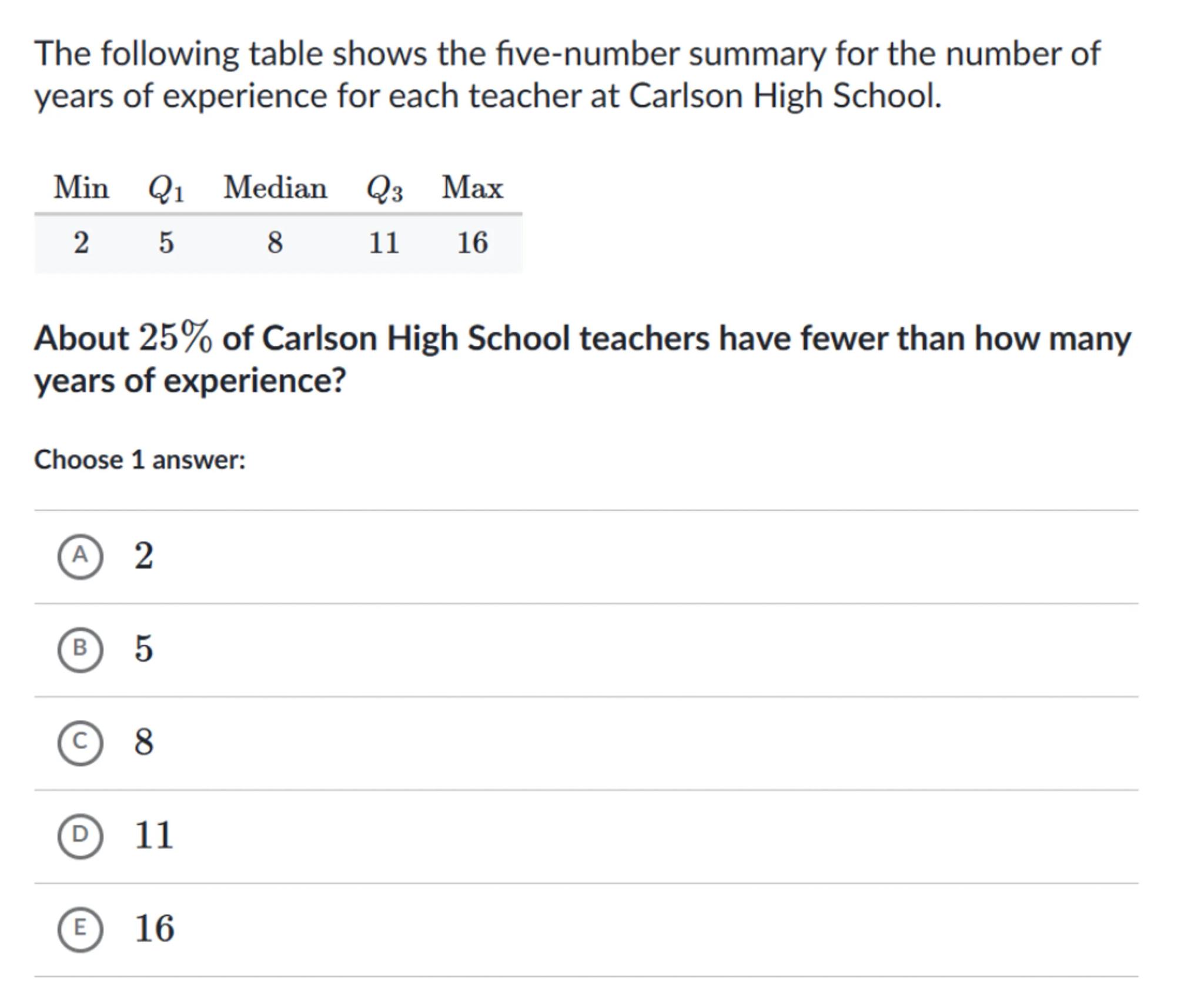
Task: Click the Q3 column header in table
Action: (384, 189)
